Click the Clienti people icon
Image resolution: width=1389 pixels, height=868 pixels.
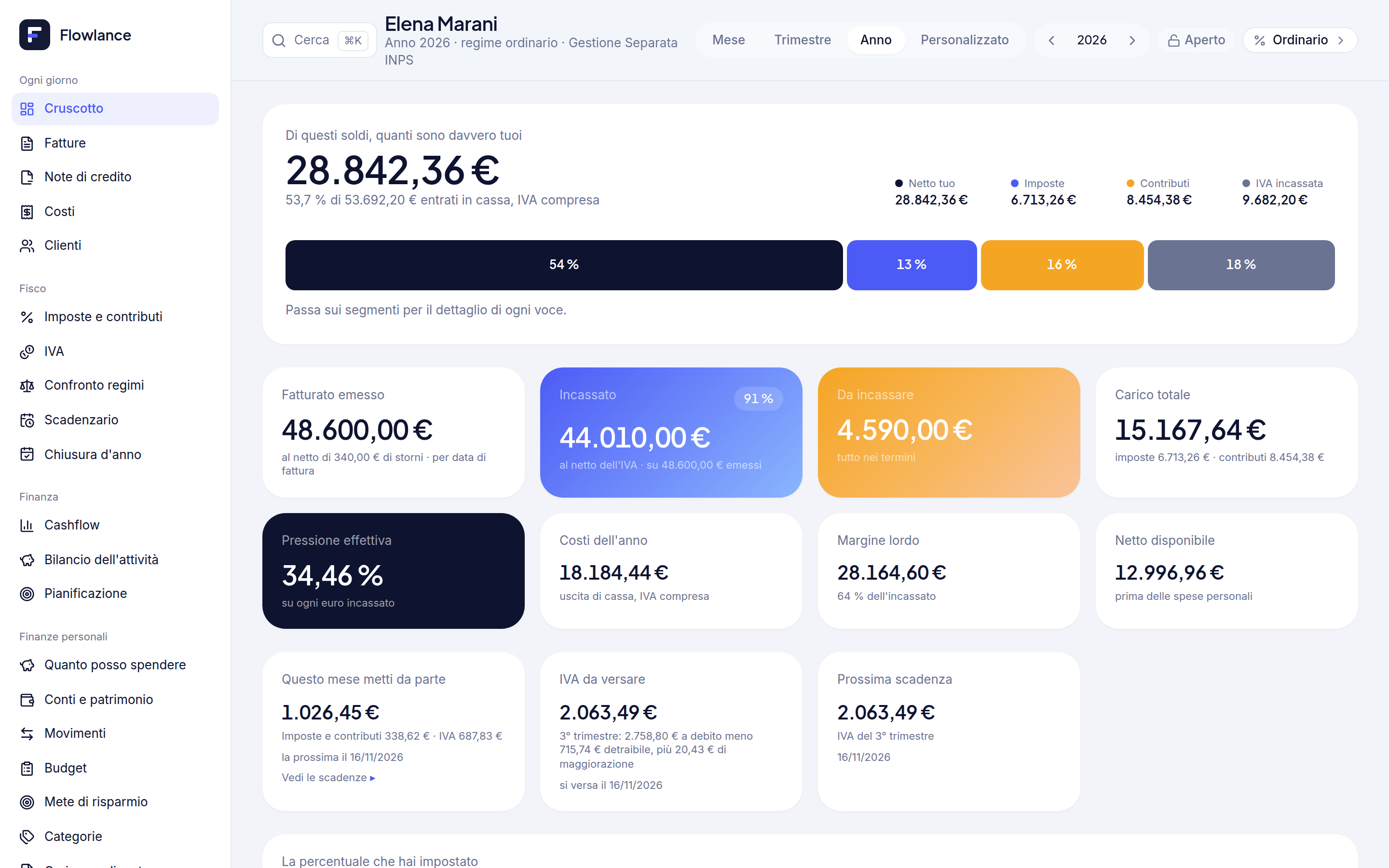(27, 246)
